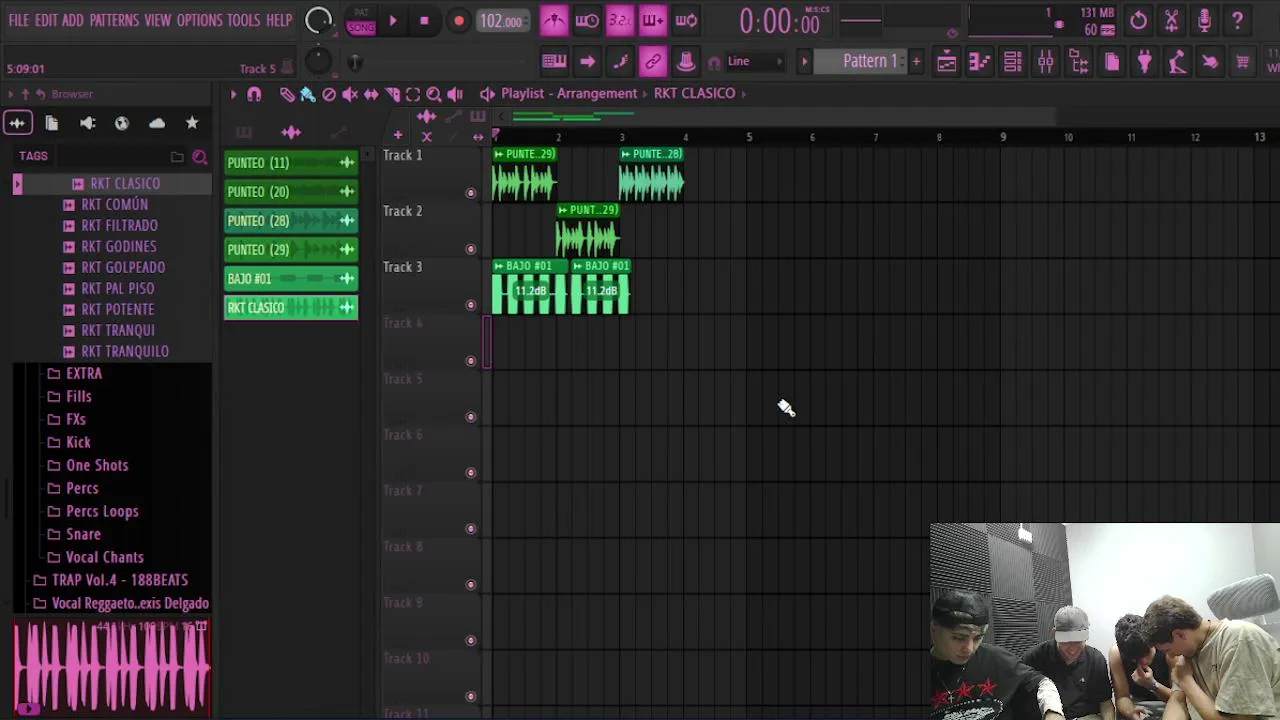The width and height of the screenshot is (1280, 720).
Task: Add a new pattern with plus button
Action: coord(916,61)
